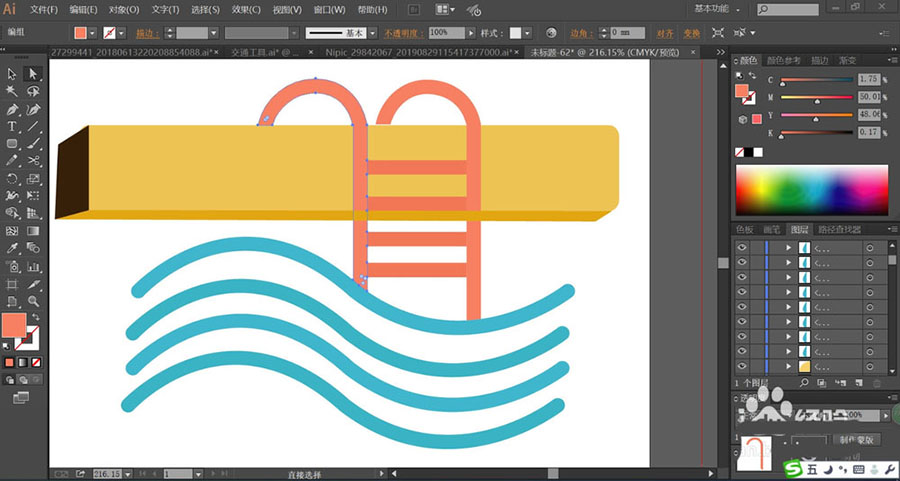The width and height of the screenshot is (900, 481).
Task: Hide the layer with the yellow thumbnail
Action: (x=743, y=366)
